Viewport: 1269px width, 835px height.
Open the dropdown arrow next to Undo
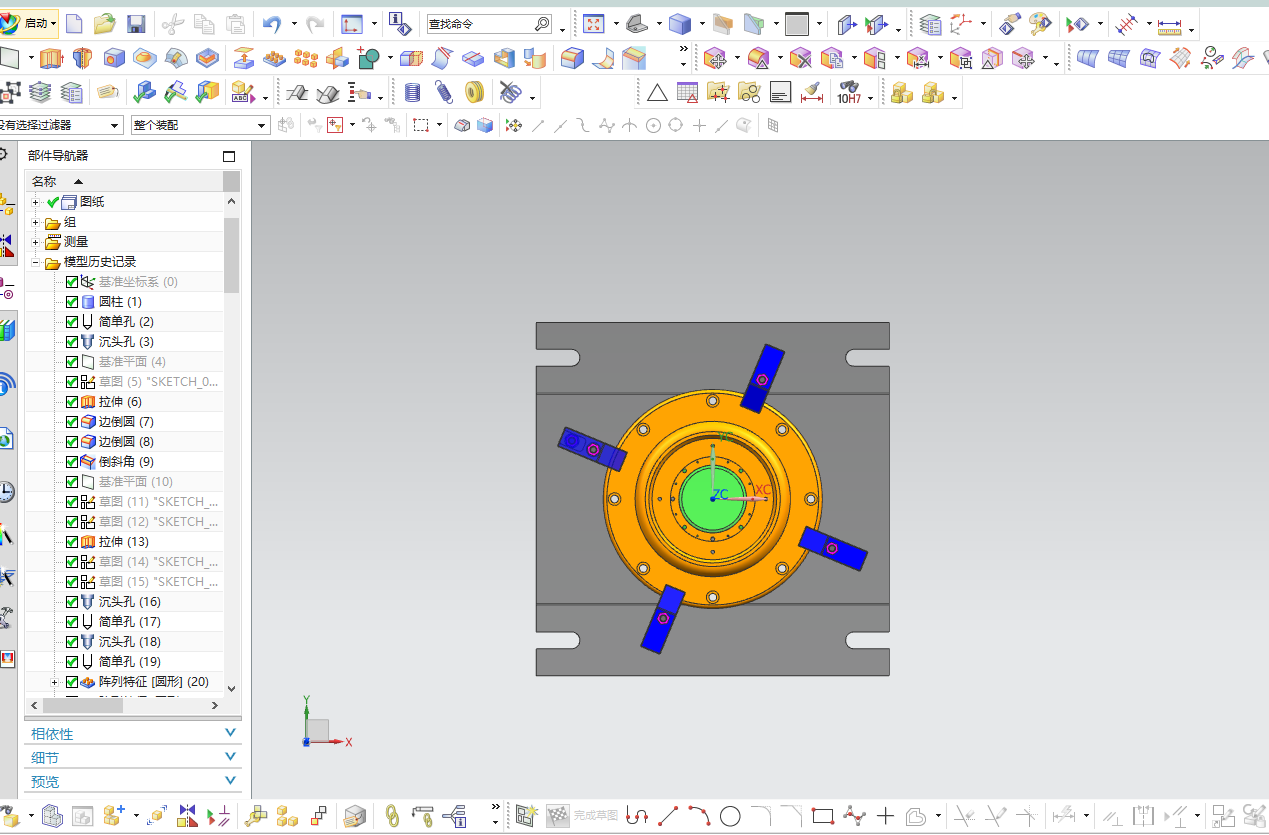pos(293,23)
